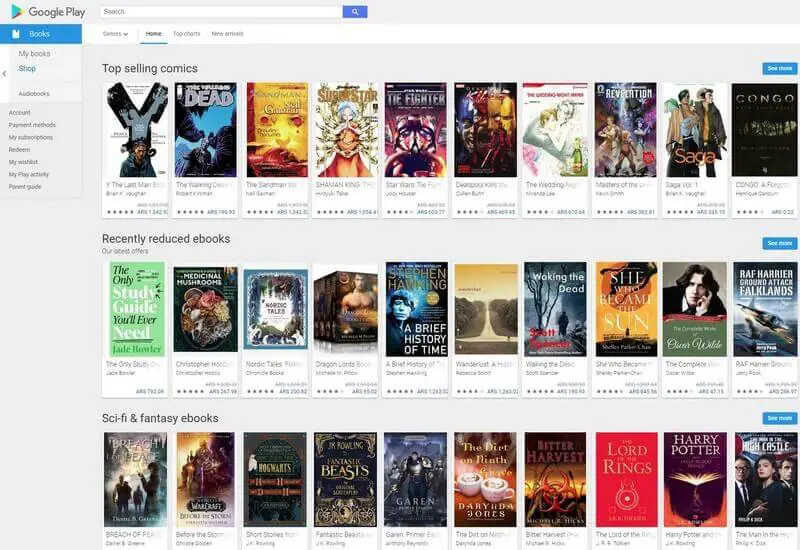Open Warcraft Before the Storm cover
Screen dimensions: 800x550
[206, 480]
